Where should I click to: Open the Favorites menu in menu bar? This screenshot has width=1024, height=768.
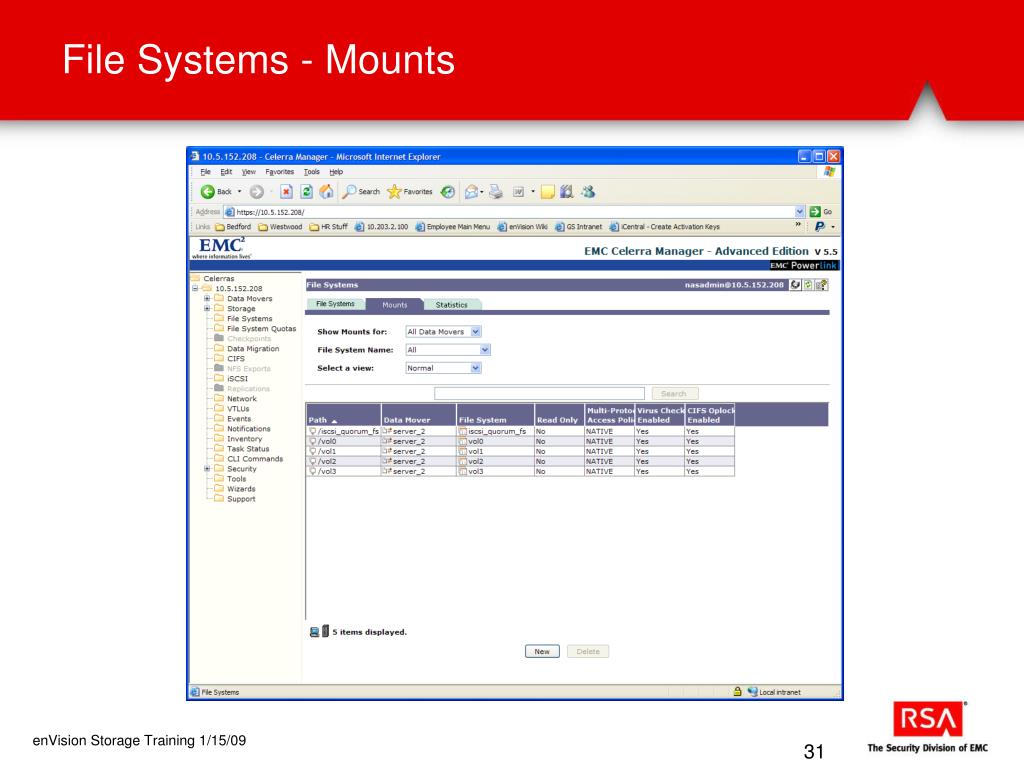point(280,172)
